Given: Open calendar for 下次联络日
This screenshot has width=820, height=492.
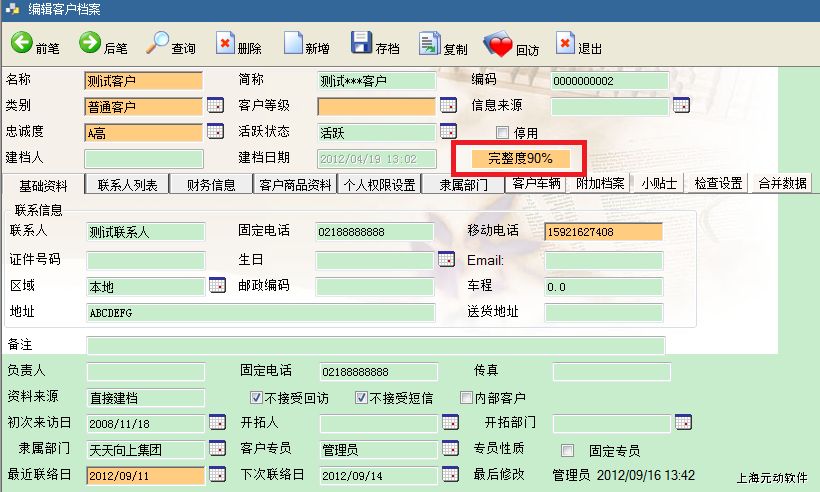Looking at the screenshot, I should click(450, 474).
